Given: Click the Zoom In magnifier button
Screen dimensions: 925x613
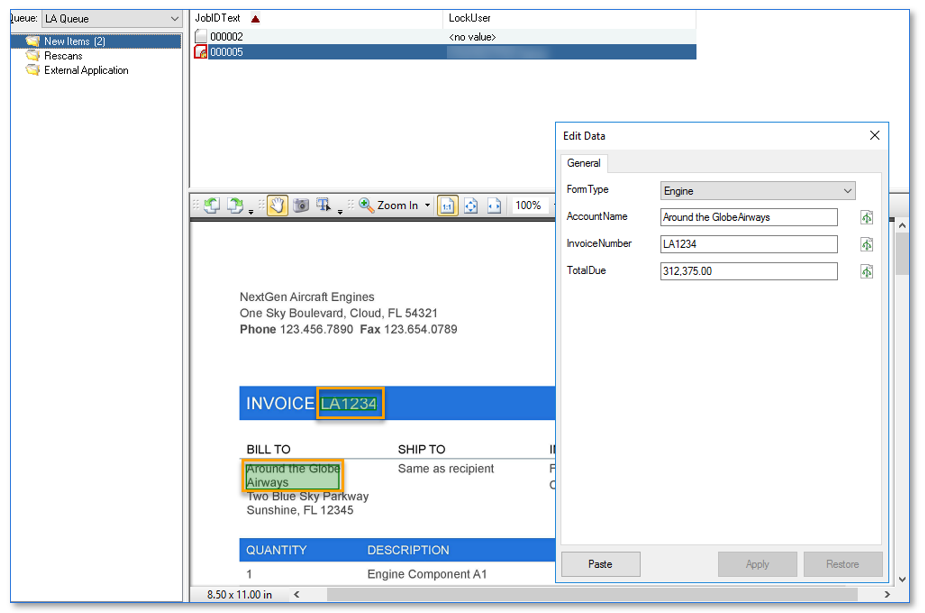Looking at the screenshot, I should coord(367,205).
